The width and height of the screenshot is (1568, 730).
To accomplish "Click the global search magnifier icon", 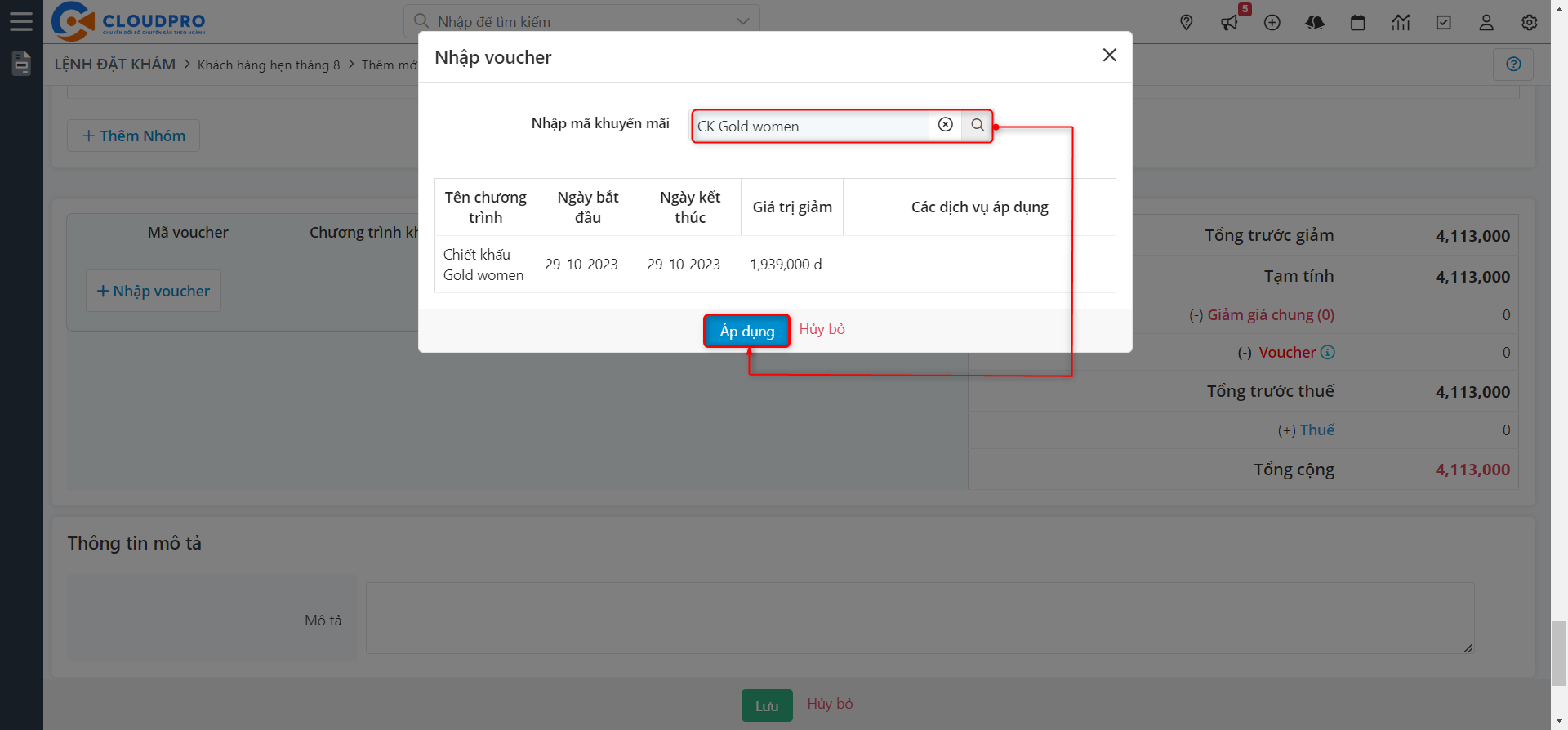I will tap(421, 20).
